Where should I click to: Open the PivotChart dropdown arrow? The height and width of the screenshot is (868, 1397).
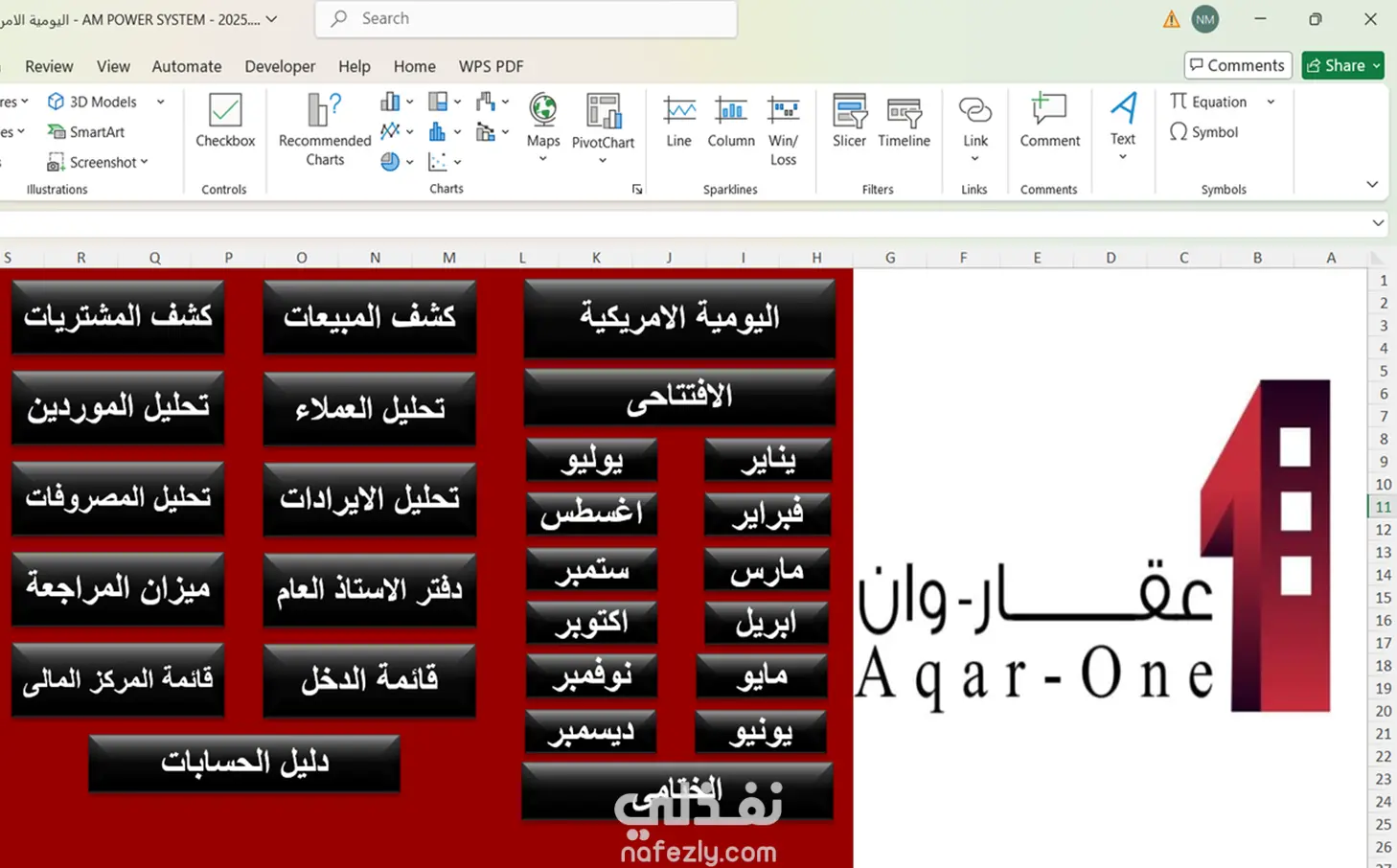(x=603, y=161)
